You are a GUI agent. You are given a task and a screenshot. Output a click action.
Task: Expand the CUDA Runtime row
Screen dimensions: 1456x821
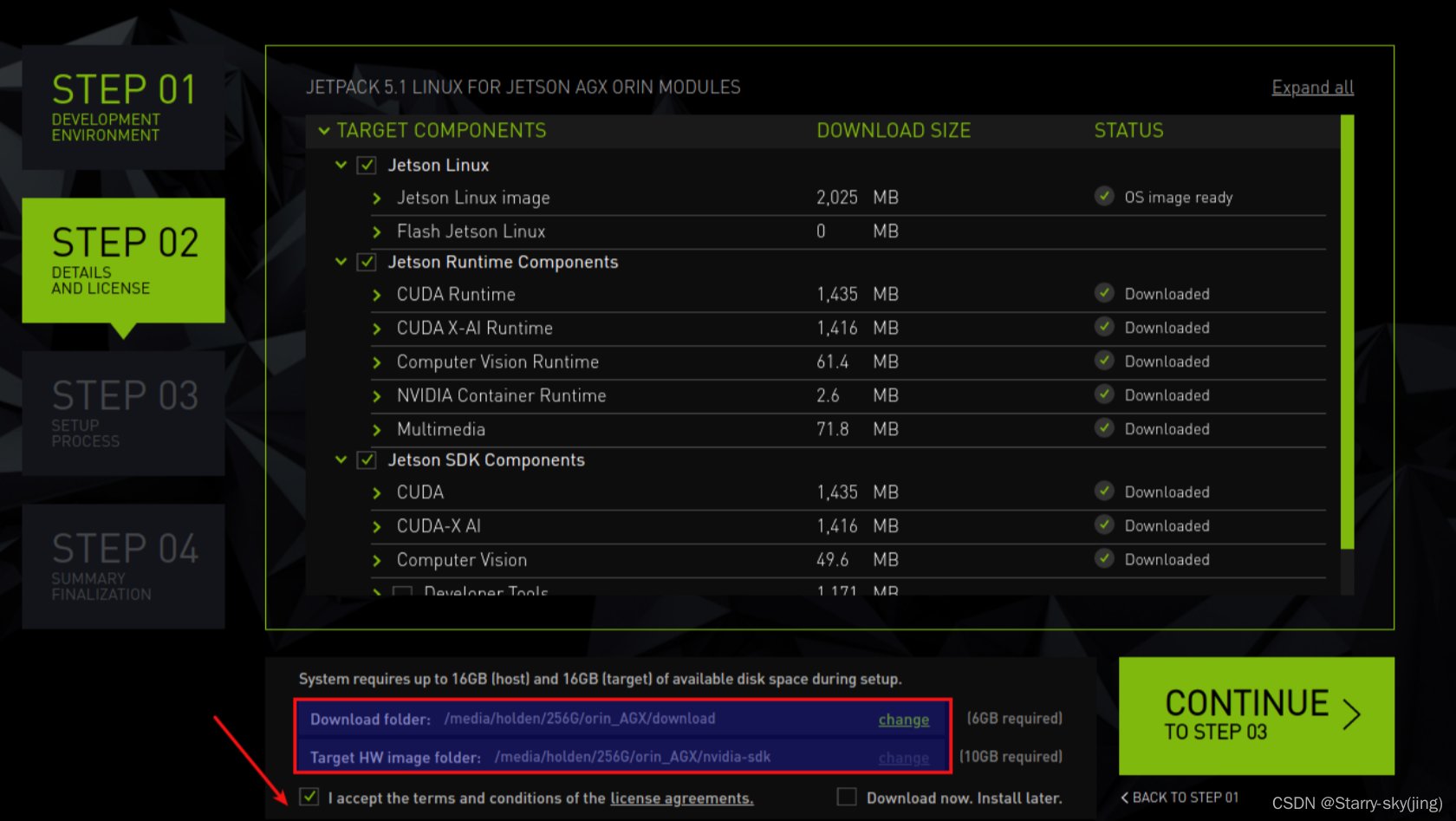click(376, 296)
